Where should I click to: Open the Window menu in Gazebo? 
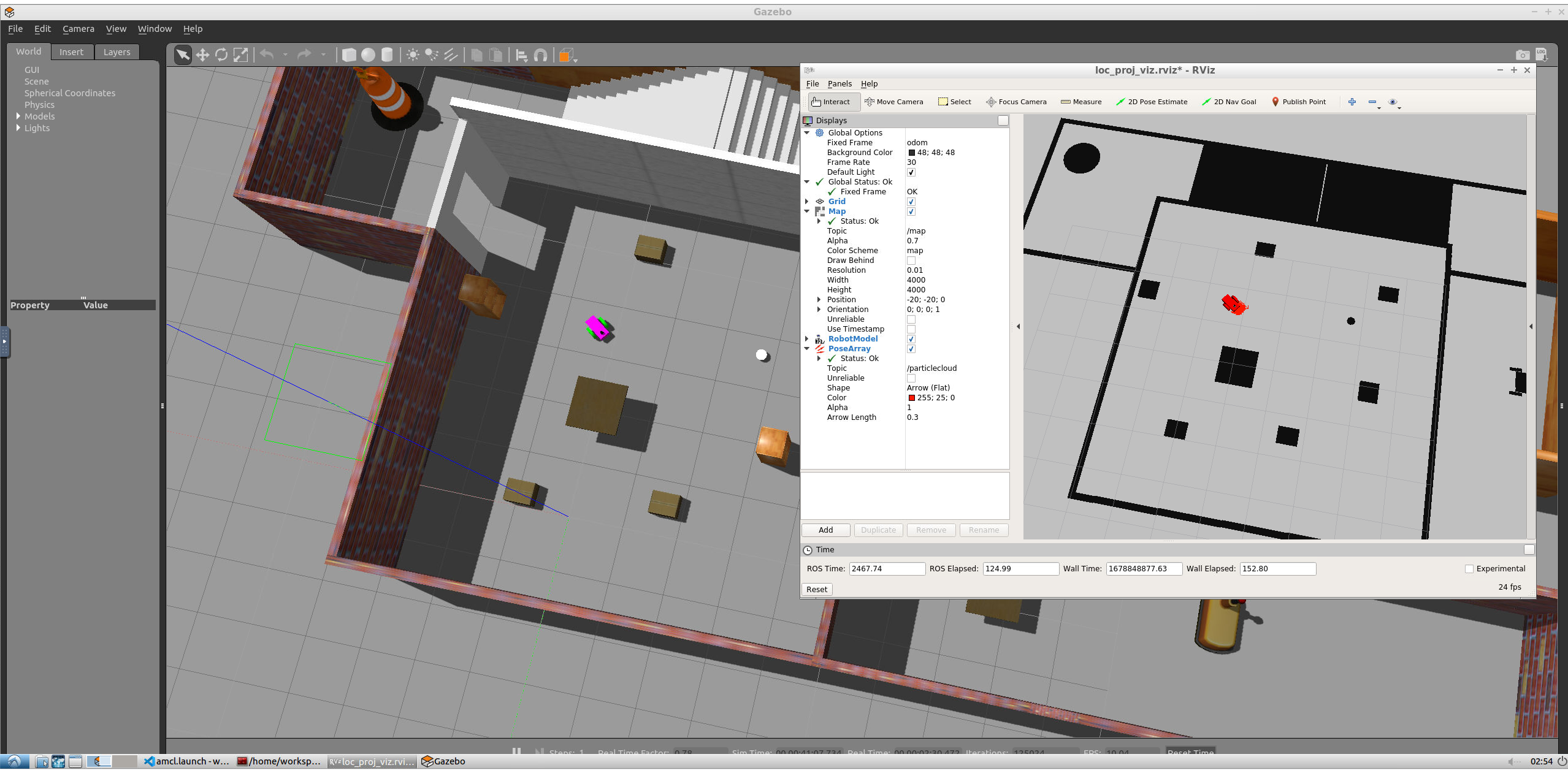click(x=155, y=29)
